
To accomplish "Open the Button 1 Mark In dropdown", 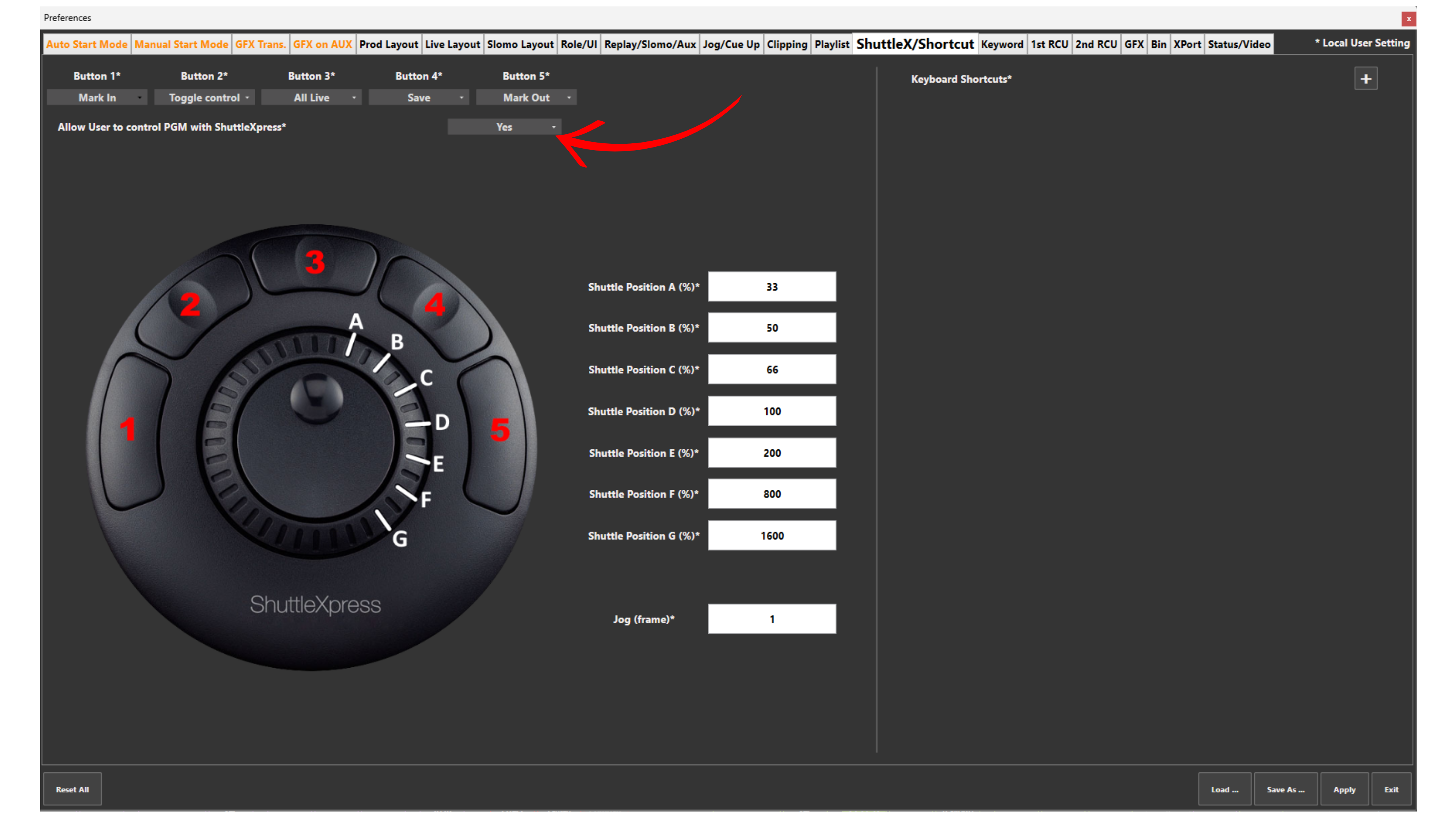I will [97, 98].
